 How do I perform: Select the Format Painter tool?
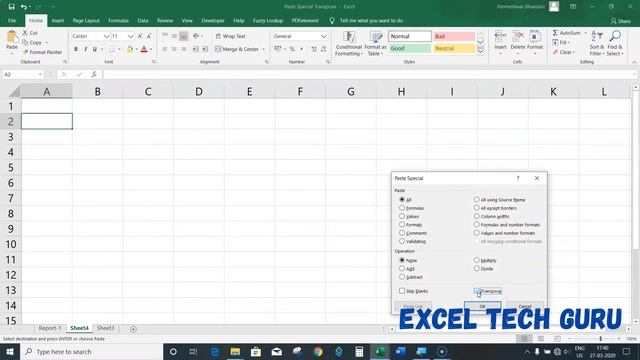(x=42, y=52)
